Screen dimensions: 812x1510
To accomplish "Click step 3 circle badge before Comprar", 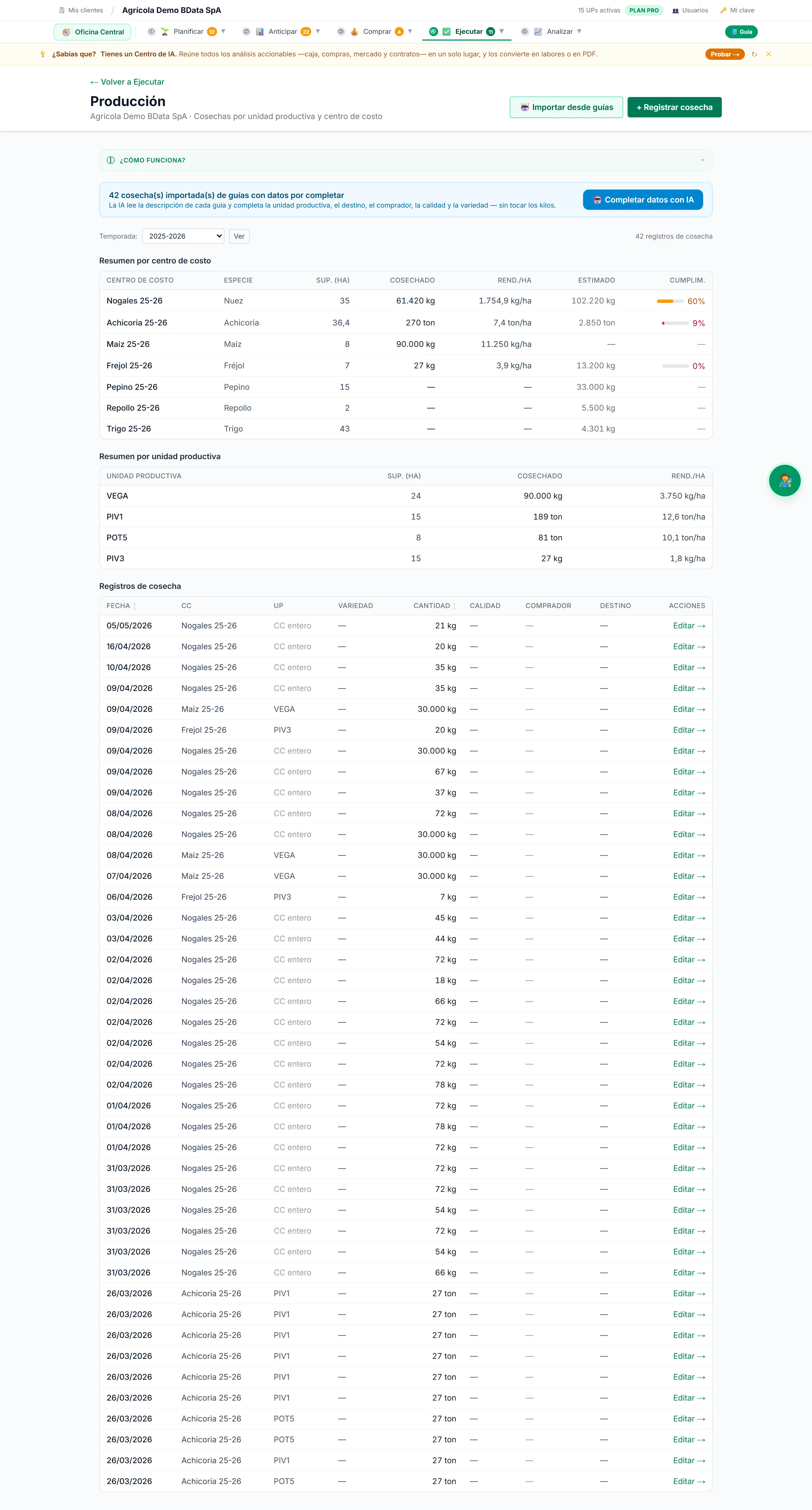I will pyautogui.click(x=341, y=32).
